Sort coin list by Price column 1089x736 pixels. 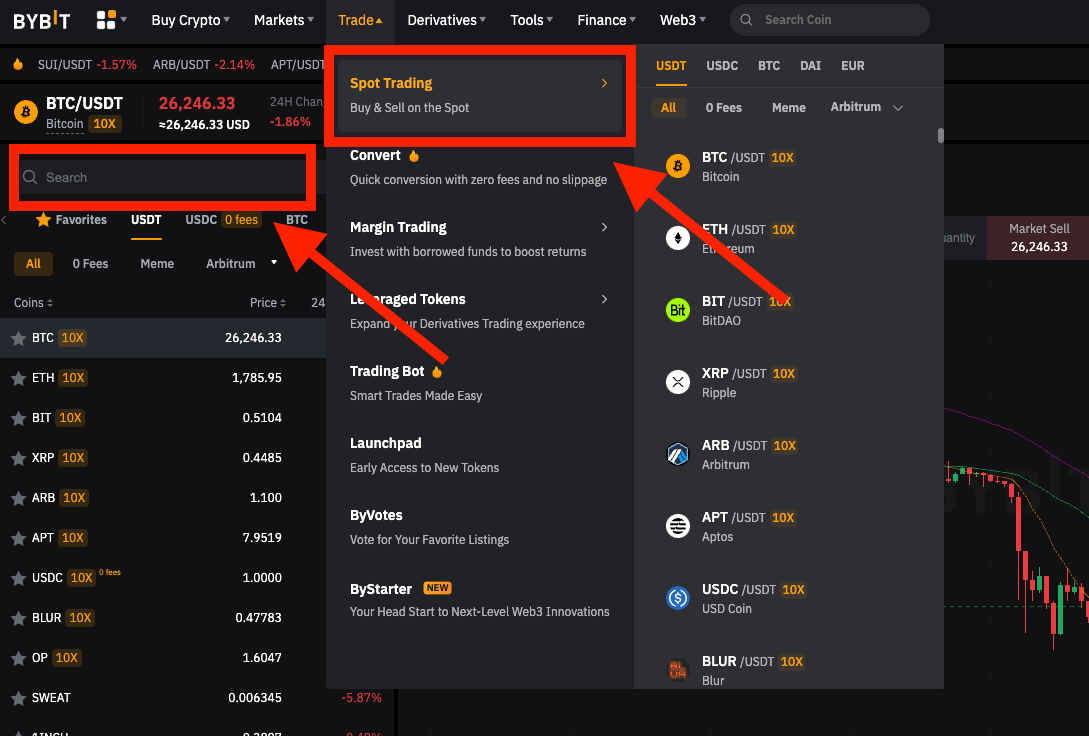268,303
